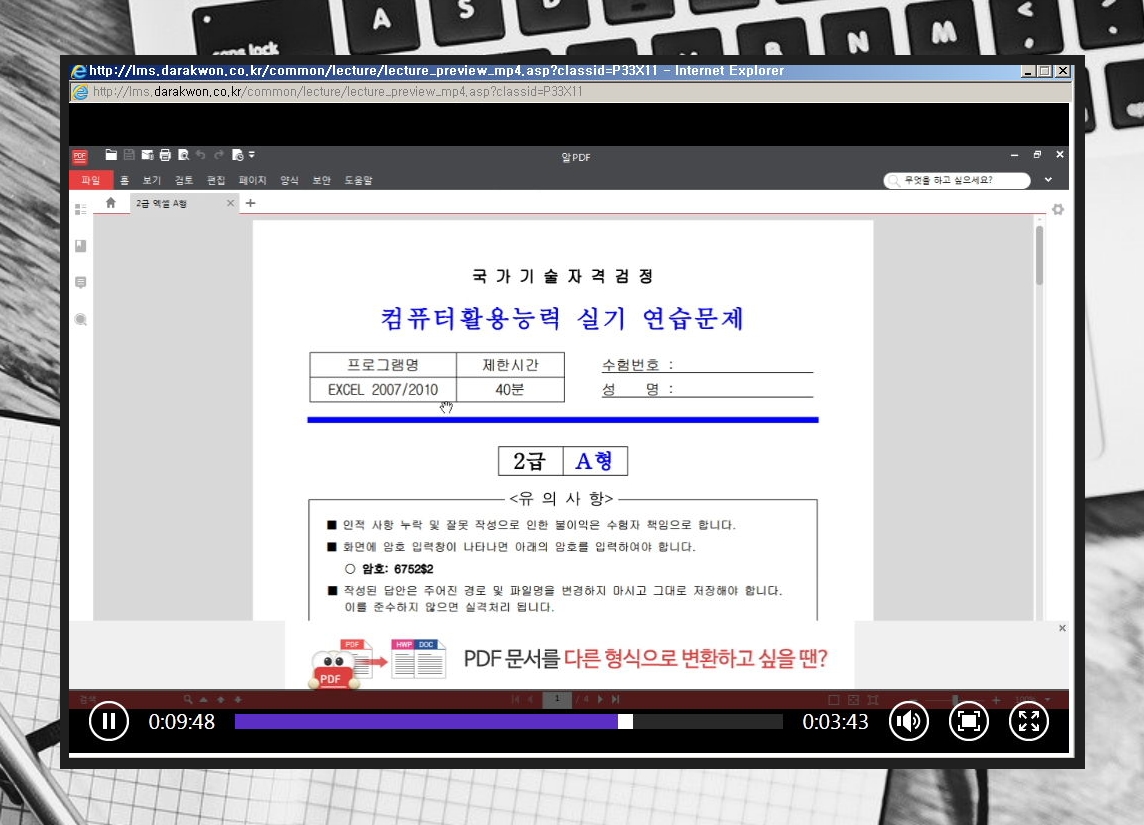Screen dimensions: 1144x825
Task: Click the Internet Explorer logo in title bar
Action: tap(79, 71)
